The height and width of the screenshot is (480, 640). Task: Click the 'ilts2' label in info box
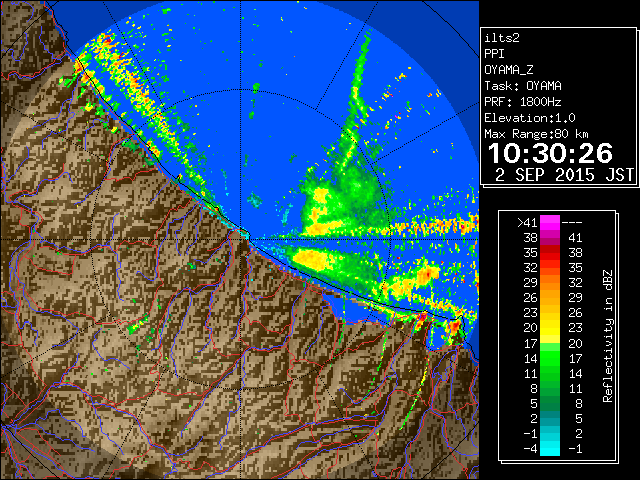pos(502,38)
